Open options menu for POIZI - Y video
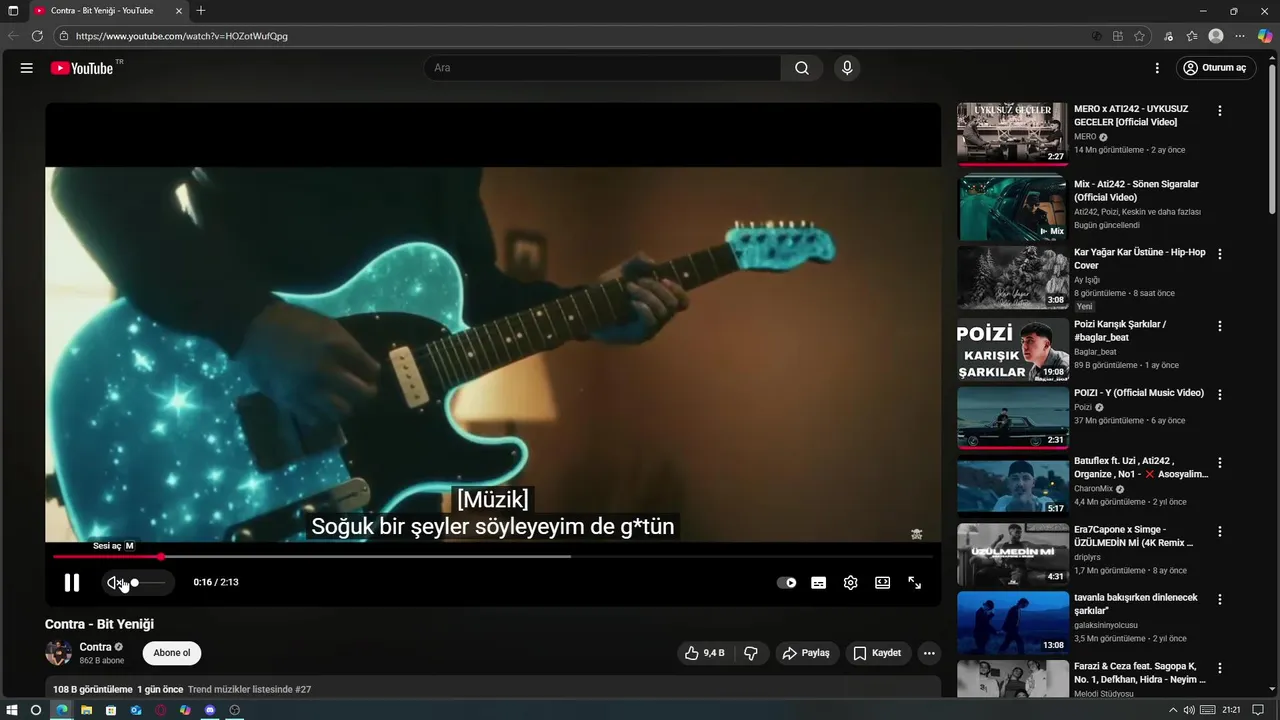This screenshot has width=1280, height=720. (x=1219, y=394)
